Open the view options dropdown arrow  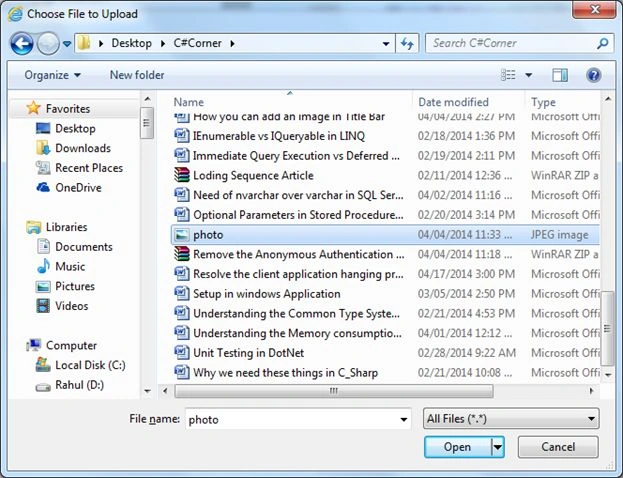click(529, 75)
